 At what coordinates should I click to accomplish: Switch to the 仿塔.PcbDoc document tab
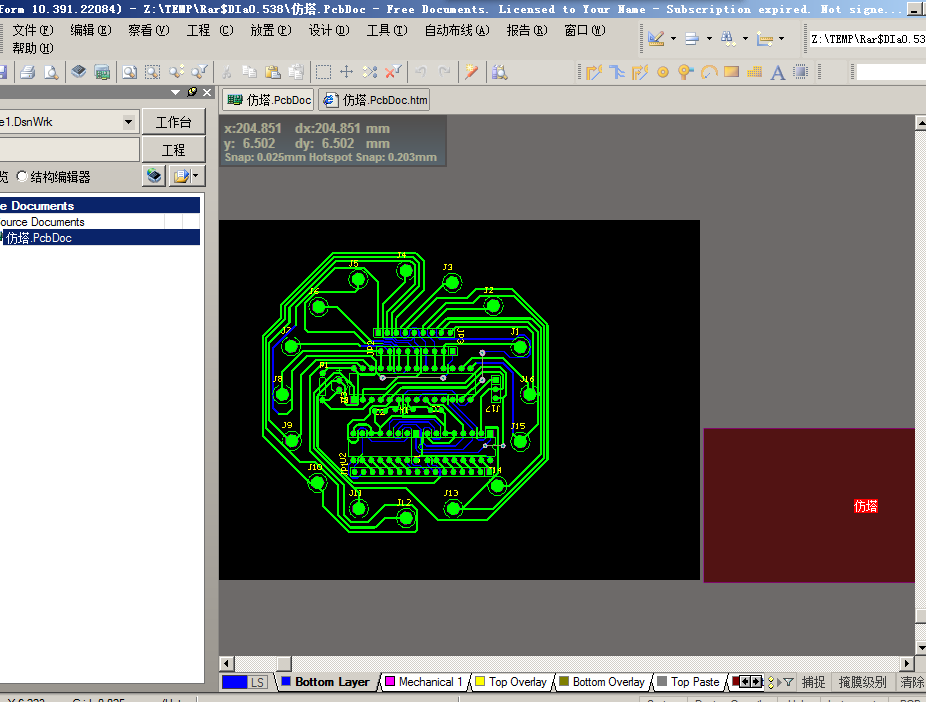269,100
